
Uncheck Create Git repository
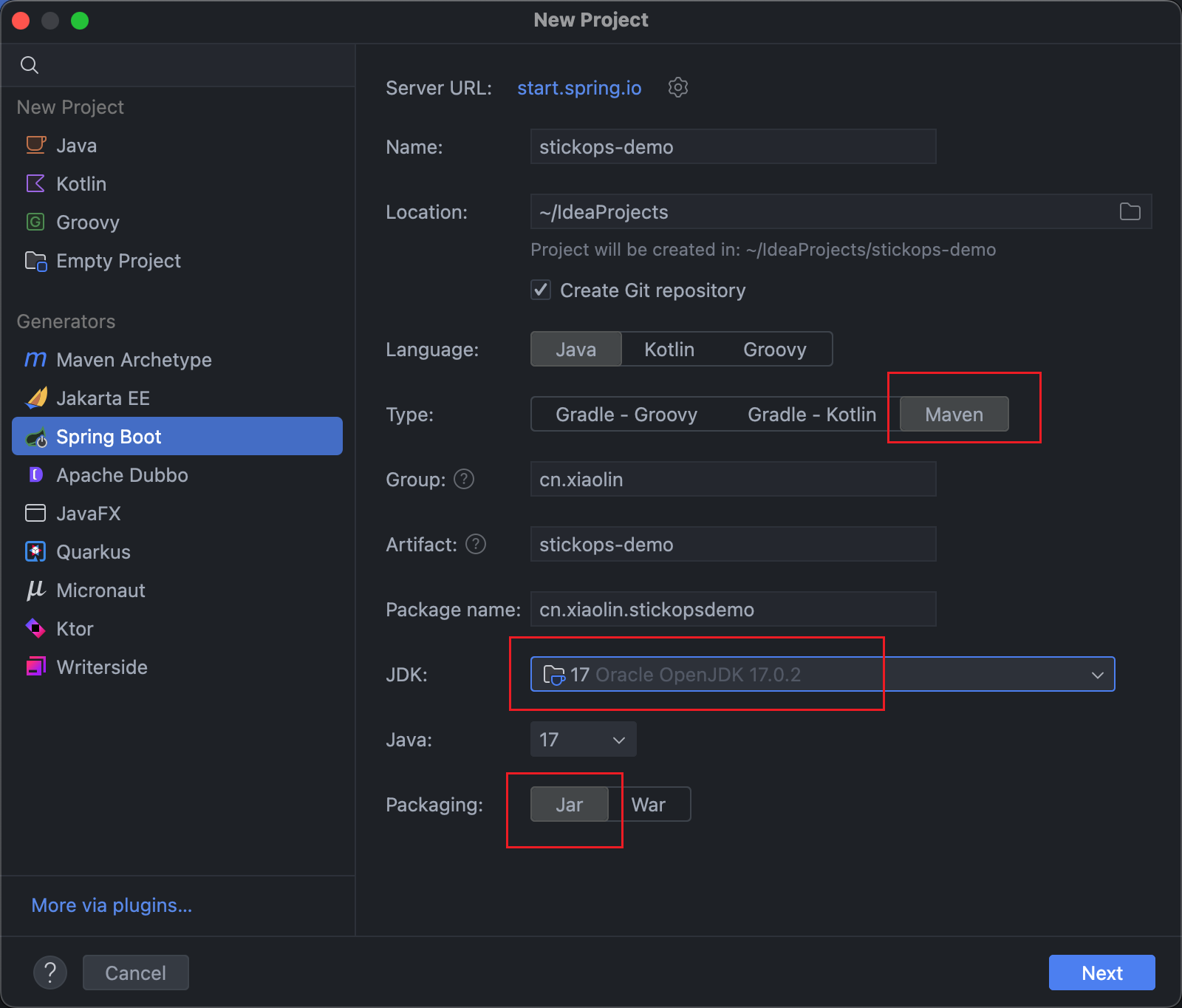tap(541, 290)
